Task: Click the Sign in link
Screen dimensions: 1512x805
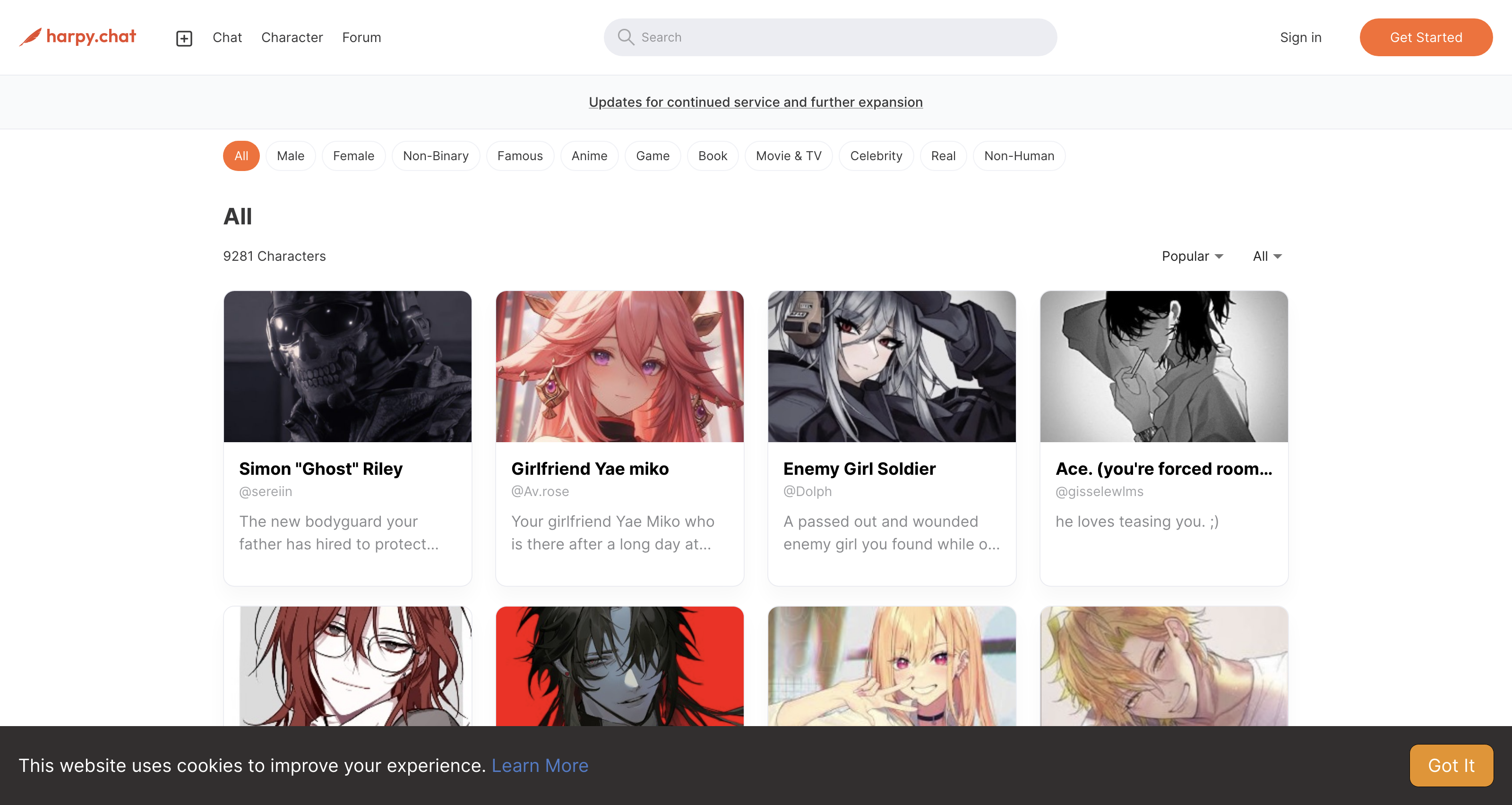Action: [x=1301, y=37]
